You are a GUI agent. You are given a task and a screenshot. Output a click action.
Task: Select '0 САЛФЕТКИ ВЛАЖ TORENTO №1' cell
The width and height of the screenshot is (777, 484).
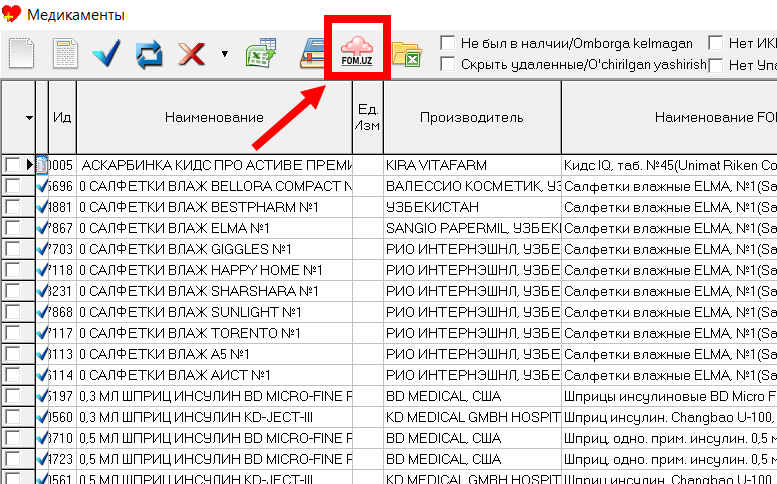[215, 333]
